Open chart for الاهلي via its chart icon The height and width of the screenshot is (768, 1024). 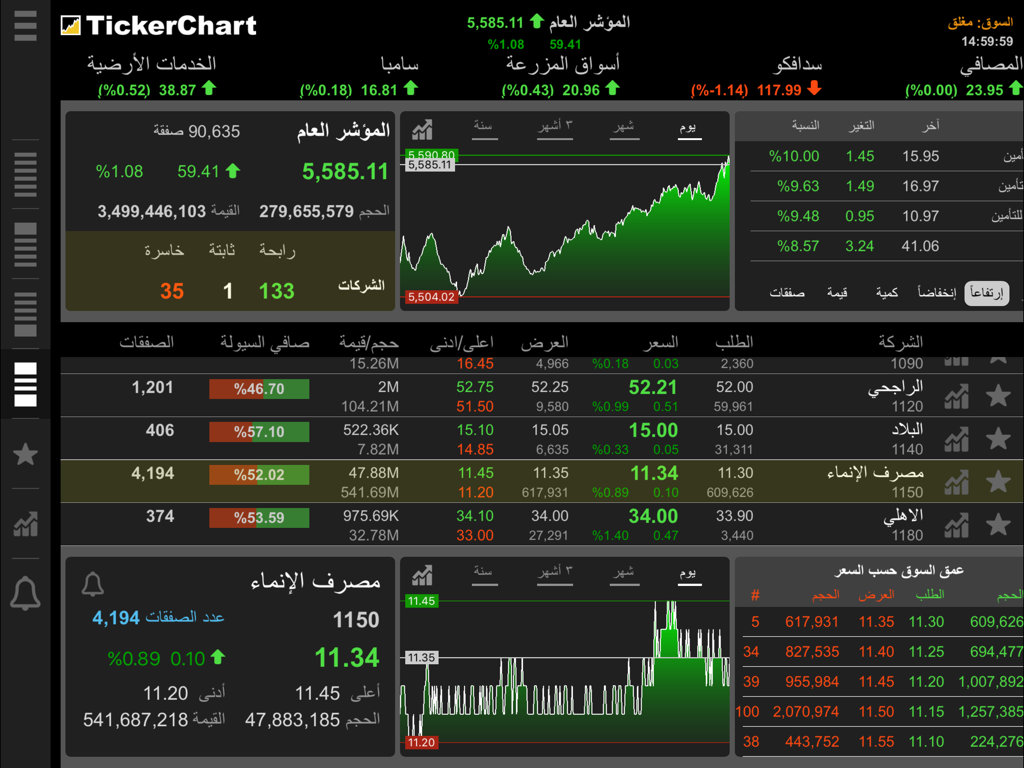coord(956,524)
